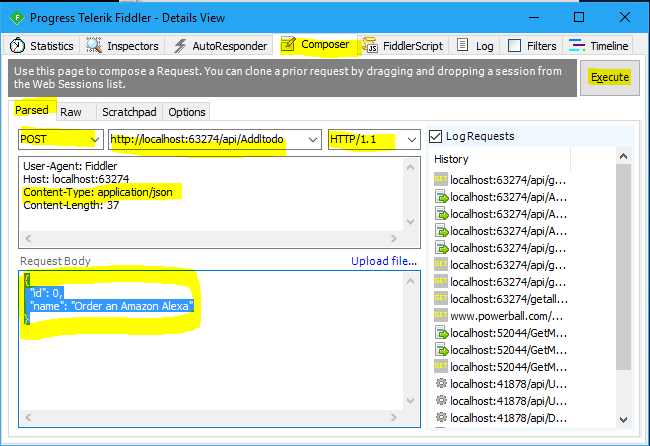The image size is (650, 446).
Task: Select the www.powerball.com/… history row
Action: (x=501, y=316)
